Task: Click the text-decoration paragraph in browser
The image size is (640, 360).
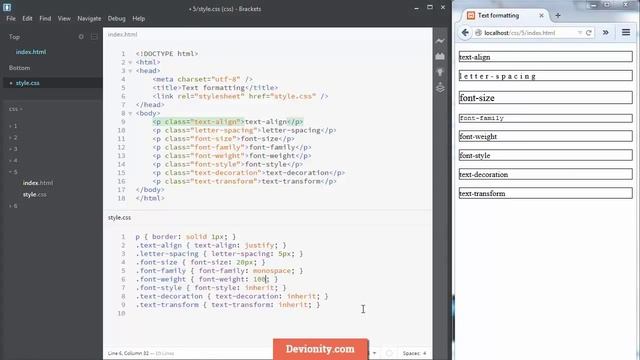Action: (546, 174)
